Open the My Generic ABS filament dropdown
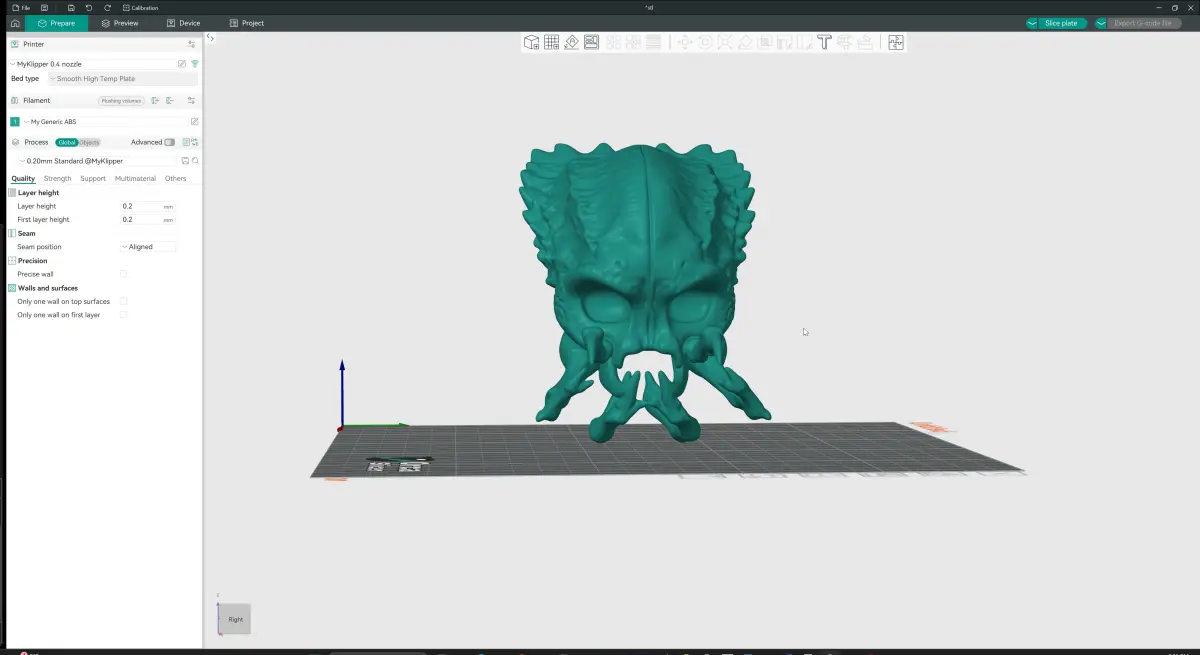Image resolution: width=1200 pixels, height=655 pixels. point(105,122)
